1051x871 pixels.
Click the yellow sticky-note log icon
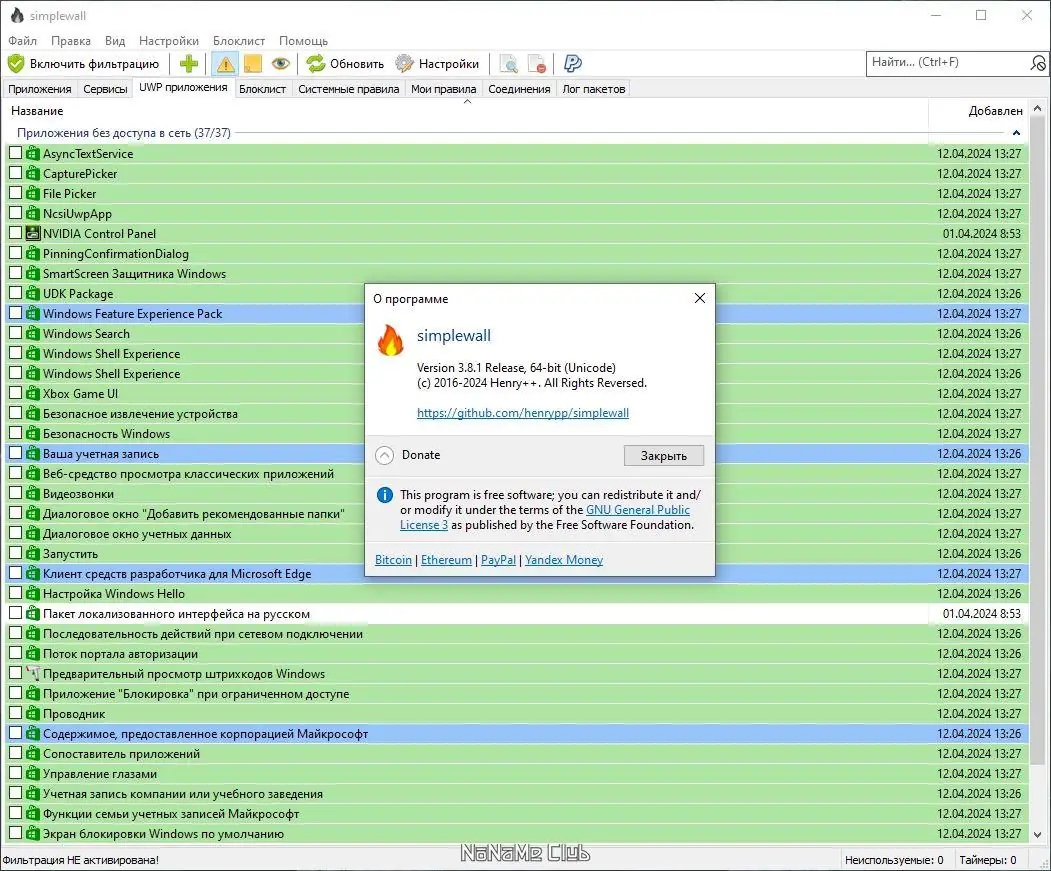point(253,64)
